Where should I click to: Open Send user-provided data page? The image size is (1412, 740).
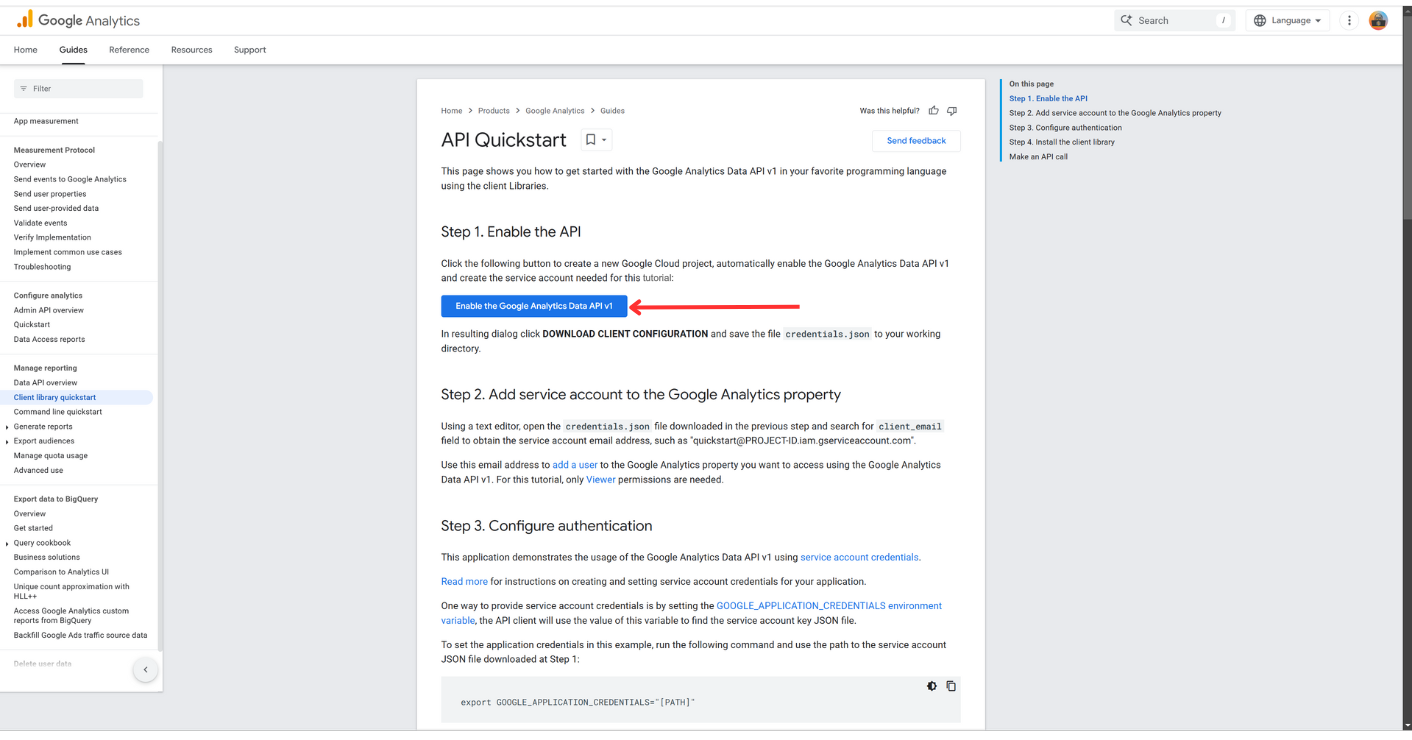tap(56, 209)
